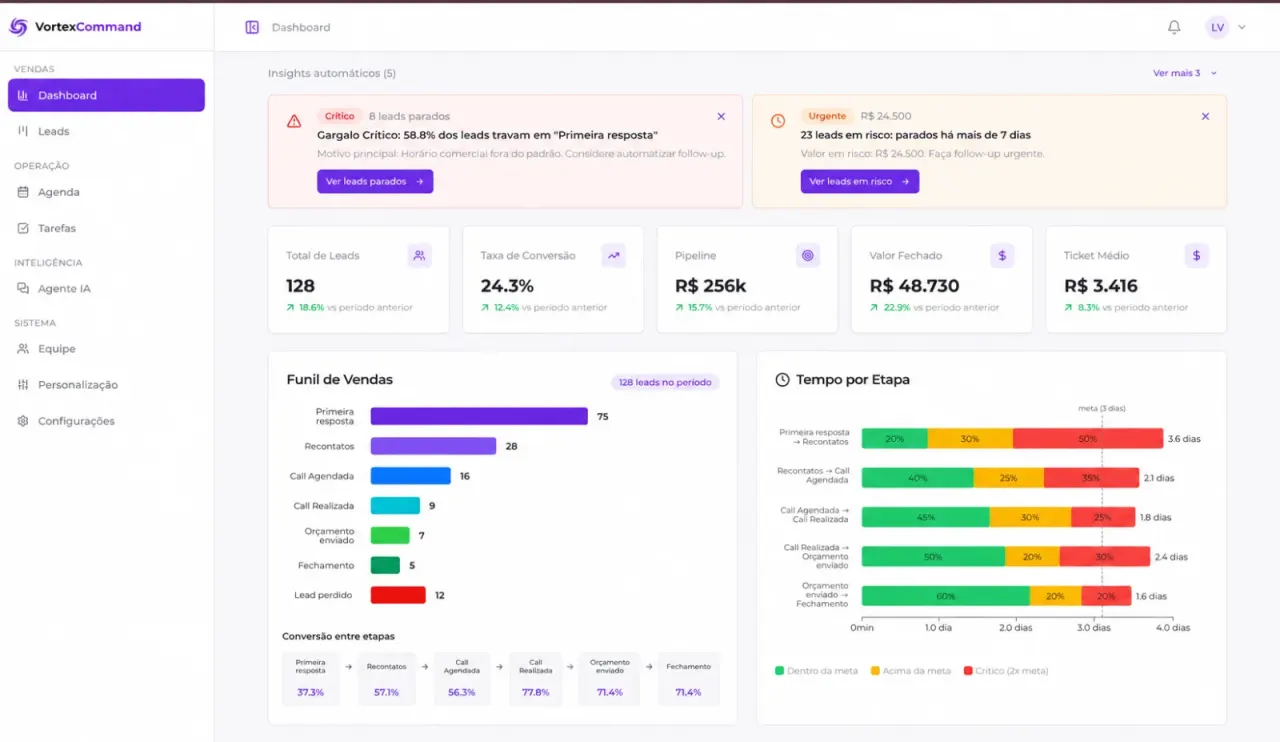
Task: Click the Configurações gear icon
Action: click(23, 421)
